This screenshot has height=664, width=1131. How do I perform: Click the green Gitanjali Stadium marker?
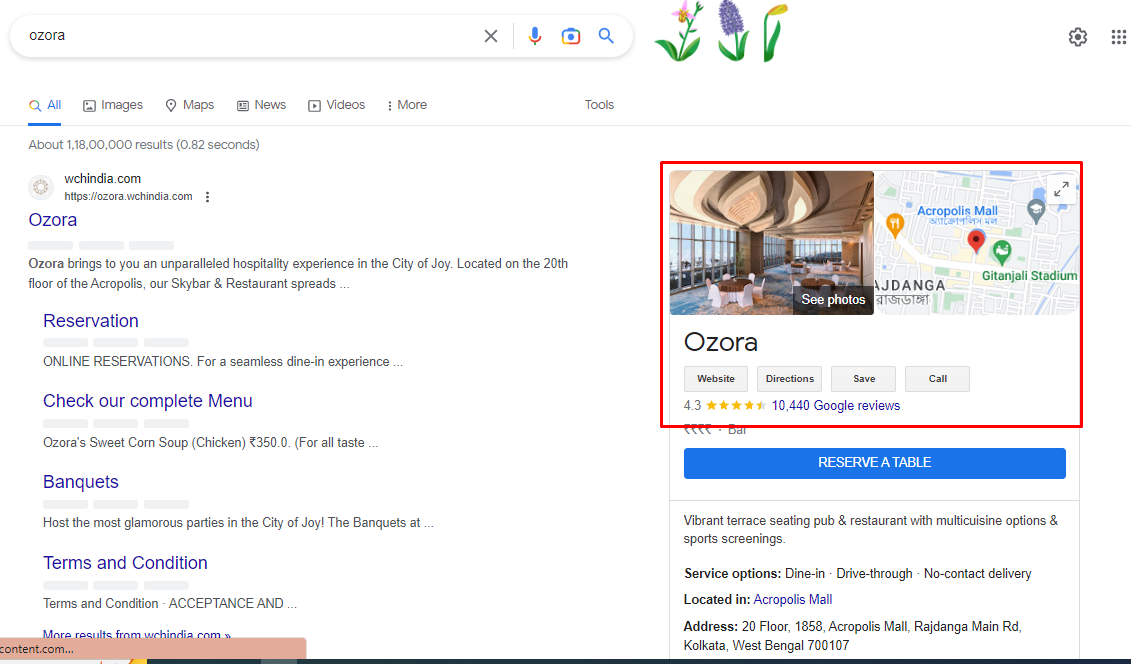[x=1001, y=252]
